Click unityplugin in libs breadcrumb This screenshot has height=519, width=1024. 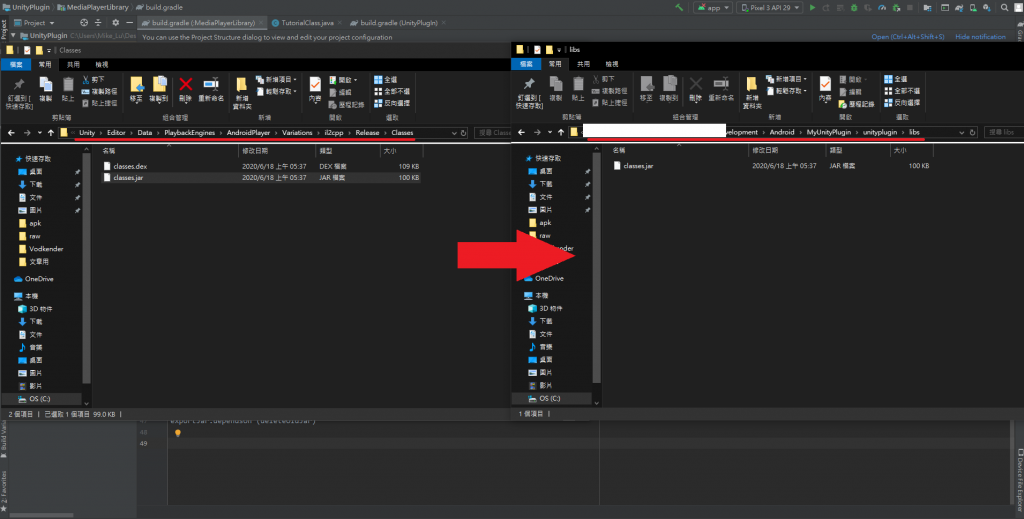pyautogui.click(x=880, y=132)
